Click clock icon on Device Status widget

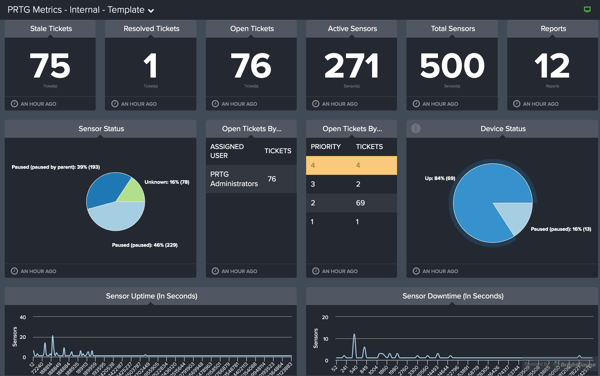[416, 271]
